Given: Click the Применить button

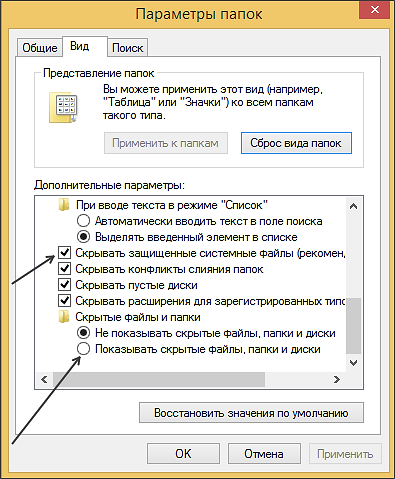Looking at the screenshot, I should 345,454.
